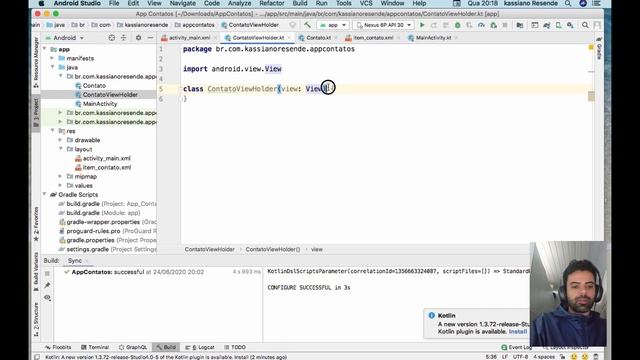This screenshot has height=360, width=640.
Task: Open the VCS menu
Action: coord(366,3)
